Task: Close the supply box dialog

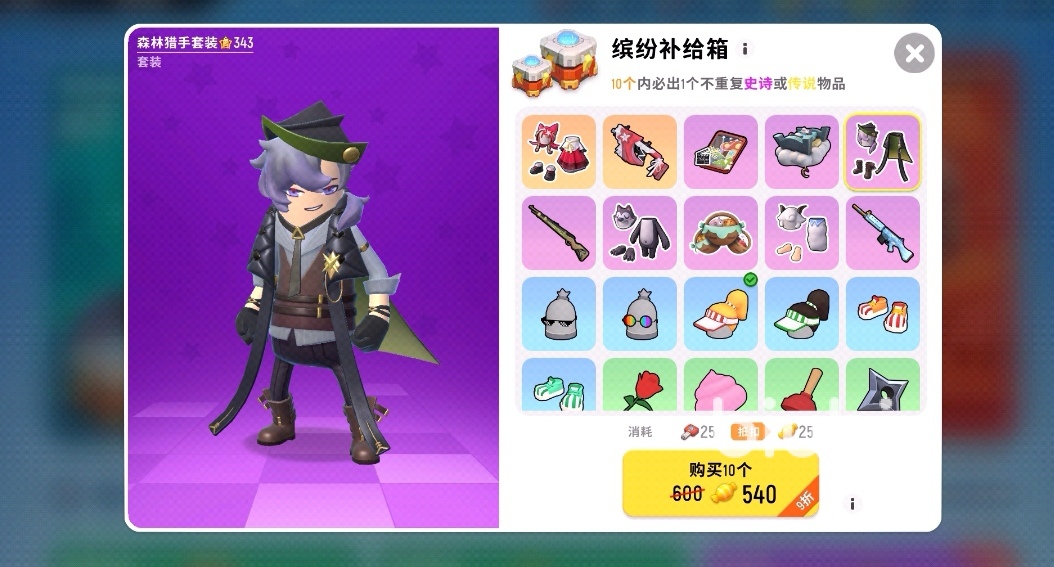Action: [914, 53]
